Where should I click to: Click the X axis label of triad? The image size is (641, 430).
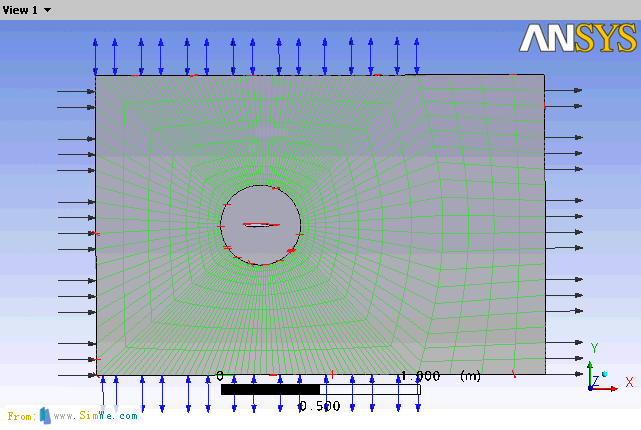(x=629, y=382)
